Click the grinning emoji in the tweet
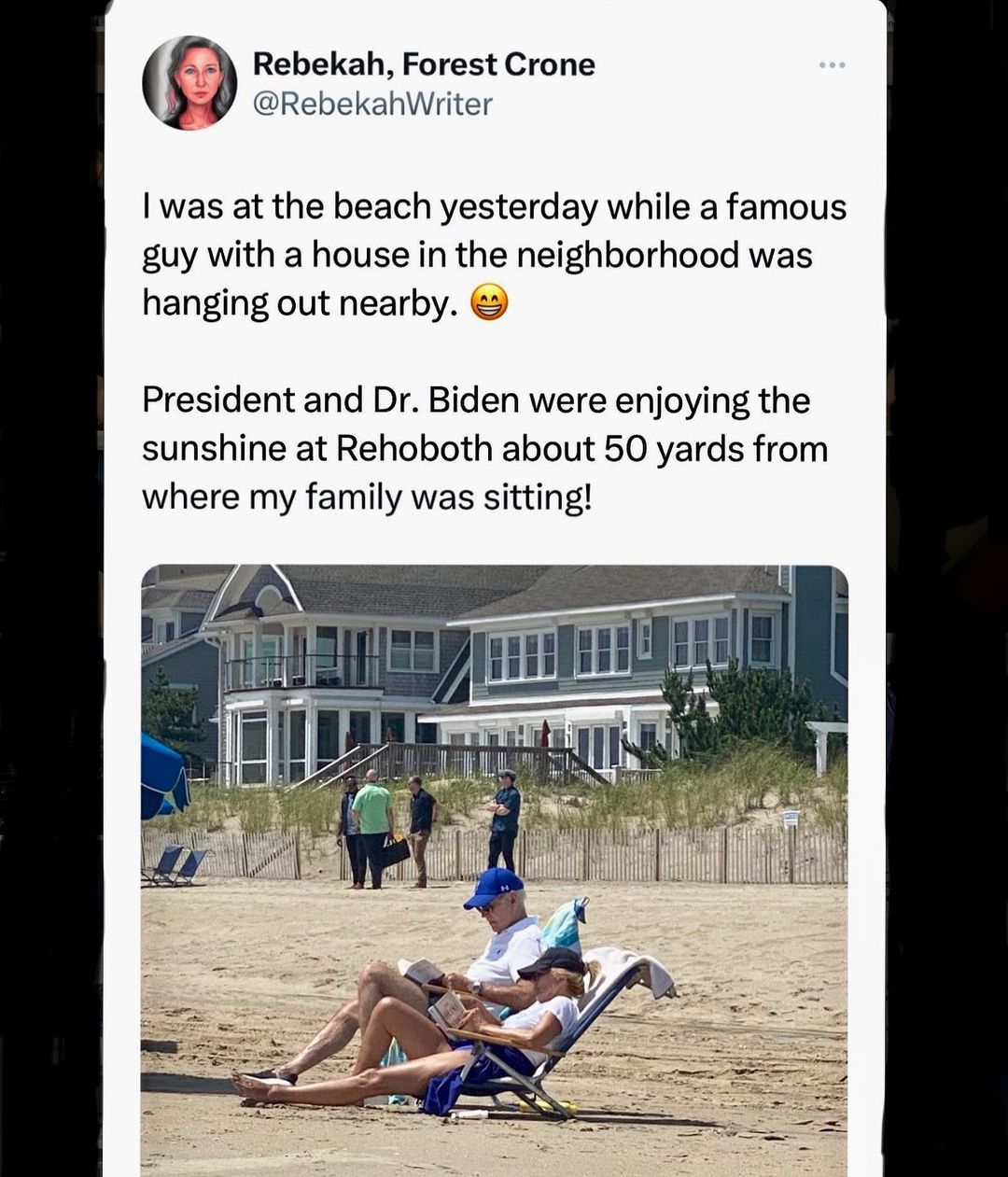 (489, 302)
